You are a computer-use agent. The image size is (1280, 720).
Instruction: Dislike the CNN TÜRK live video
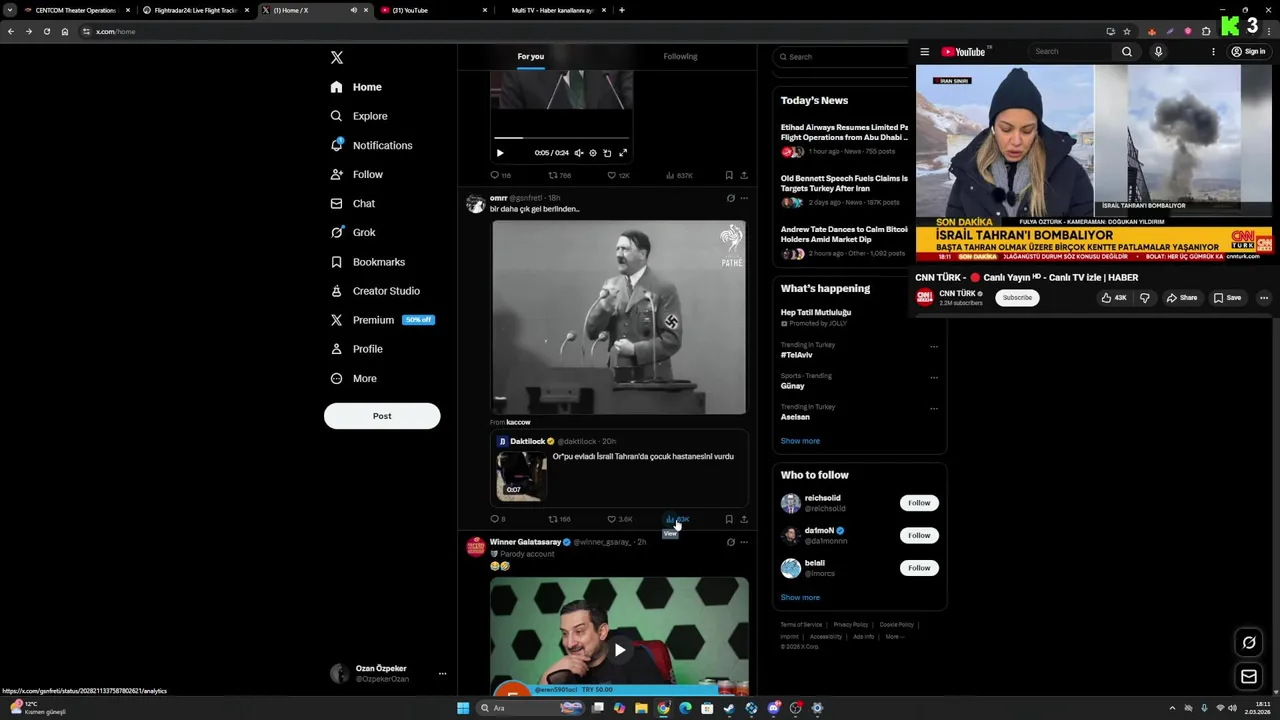1145,298
